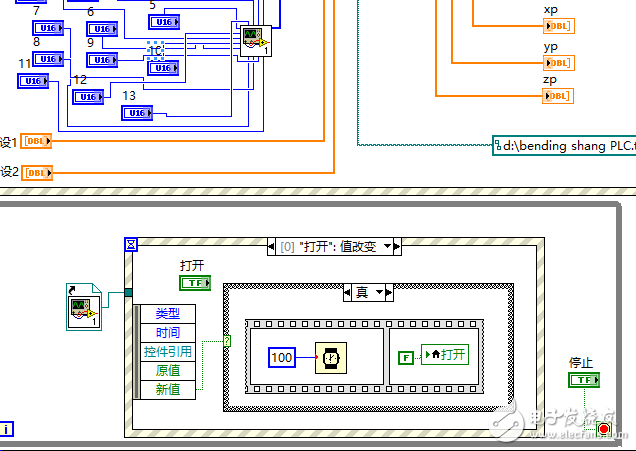Screen dimensions: 636x451
Task: Click the 控件引用 event data item
Action: click(168, 352)
